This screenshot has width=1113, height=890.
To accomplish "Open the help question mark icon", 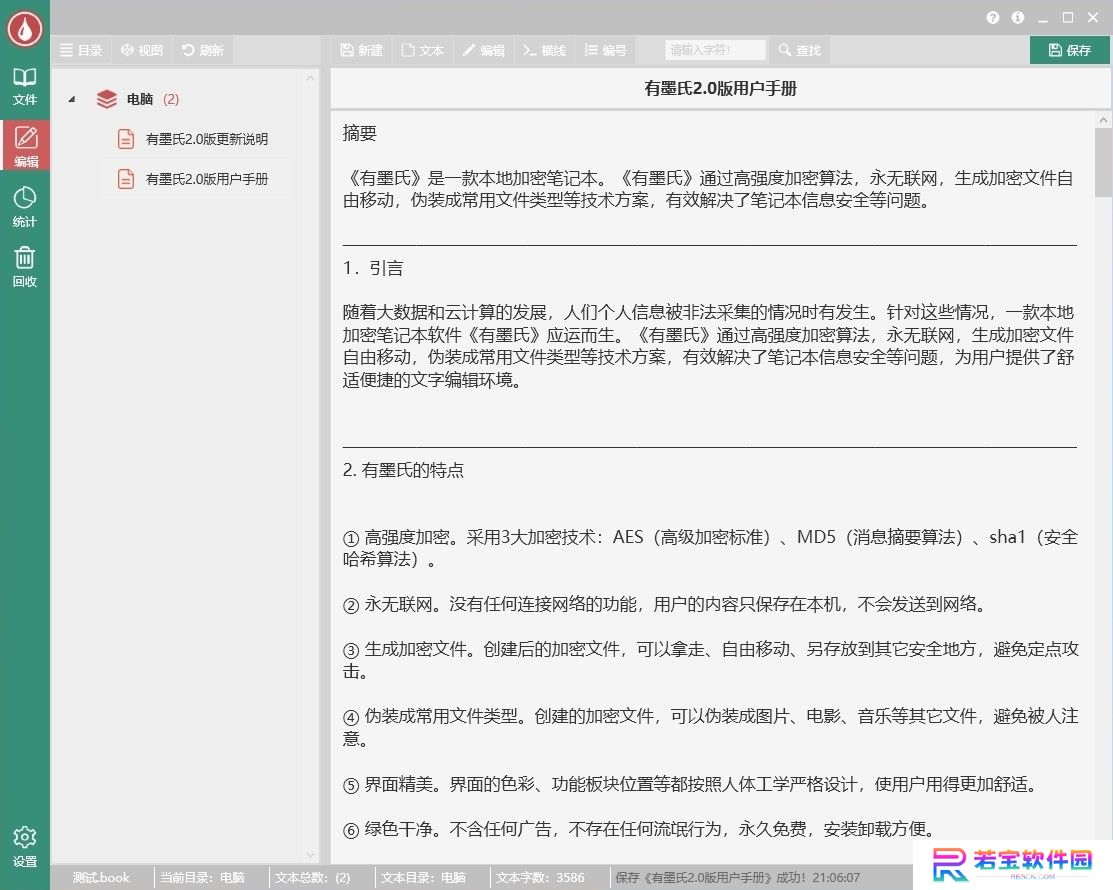I will pyautogui.click(x=993, y=18).
